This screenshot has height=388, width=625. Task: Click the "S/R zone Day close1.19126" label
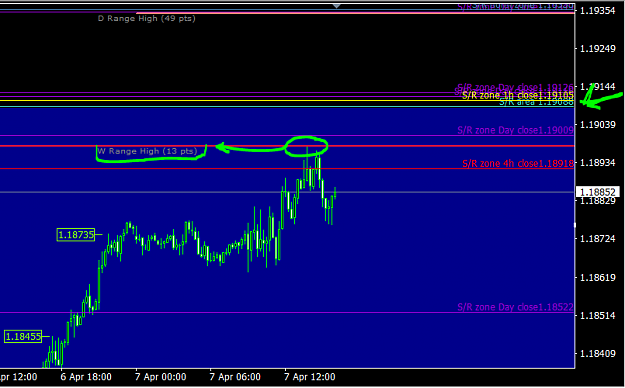515,87
